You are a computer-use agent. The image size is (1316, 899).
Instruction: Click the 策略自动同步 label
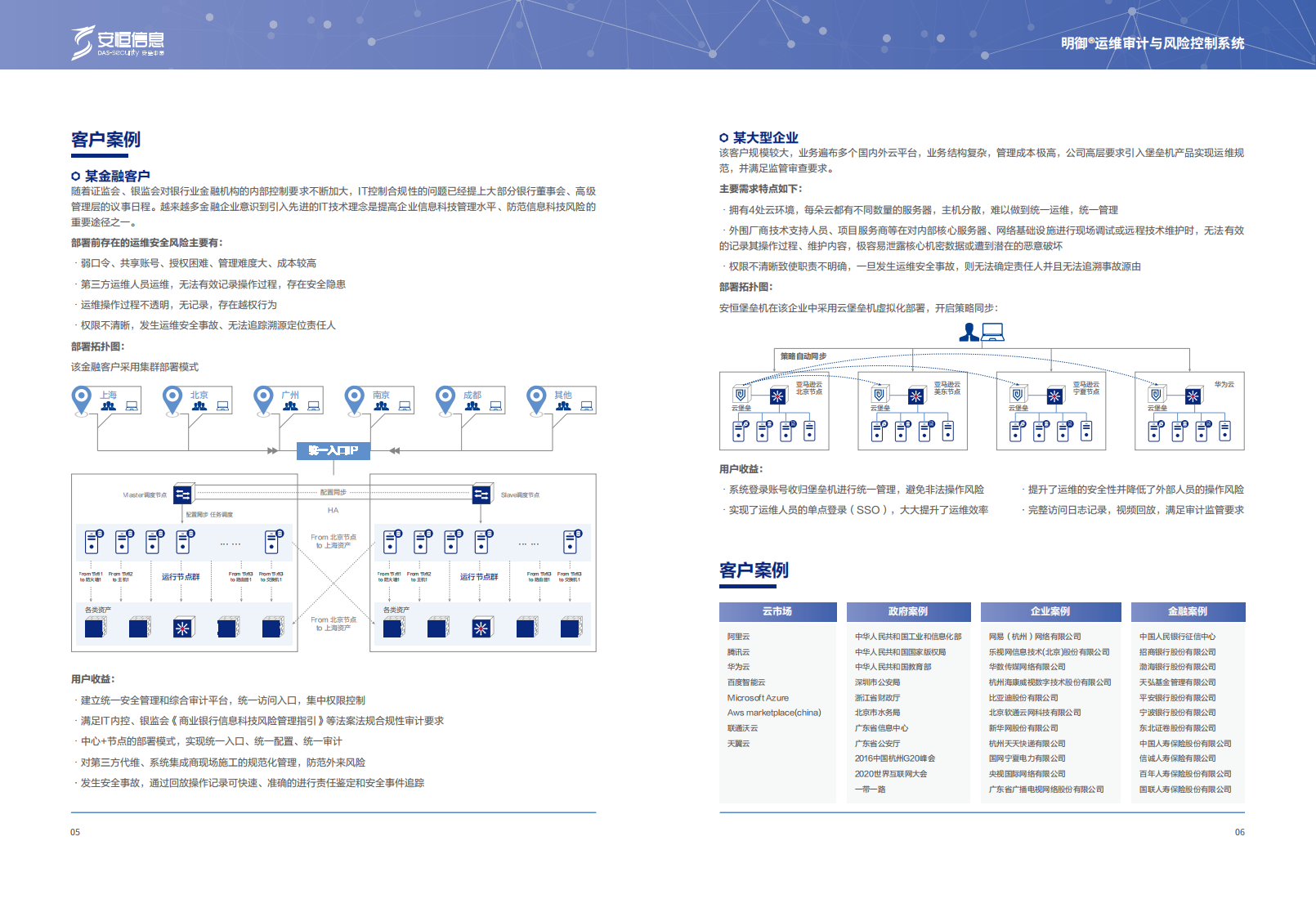coord(803,356)
